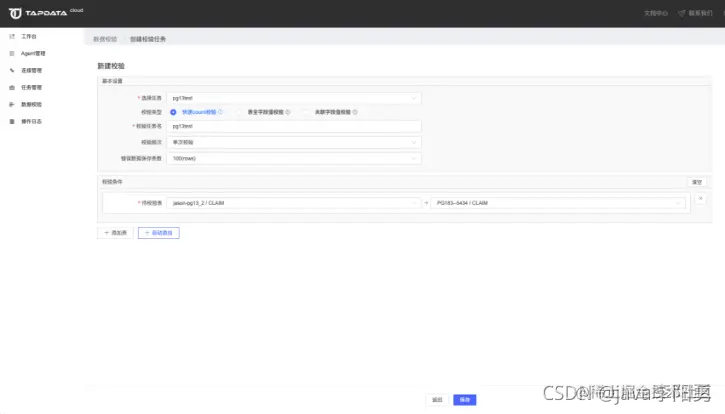The image size is (725, 414).
Task: Click the 校验条件 section header
Action: point(112,182)
